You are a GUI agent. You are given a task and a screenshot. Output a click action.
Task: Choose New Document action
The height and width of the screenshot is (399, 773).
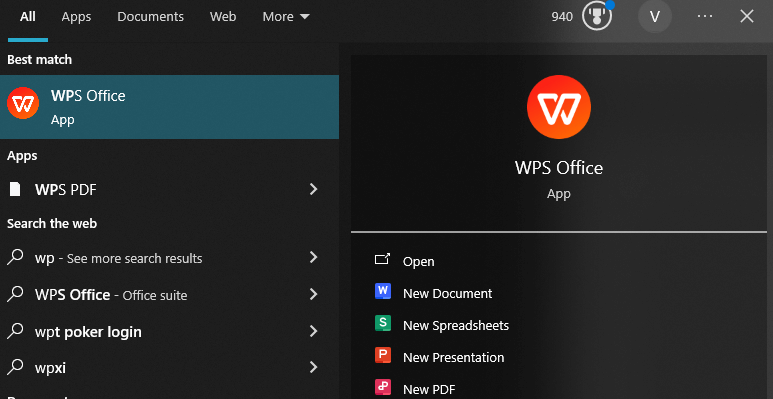pos(448,293)
